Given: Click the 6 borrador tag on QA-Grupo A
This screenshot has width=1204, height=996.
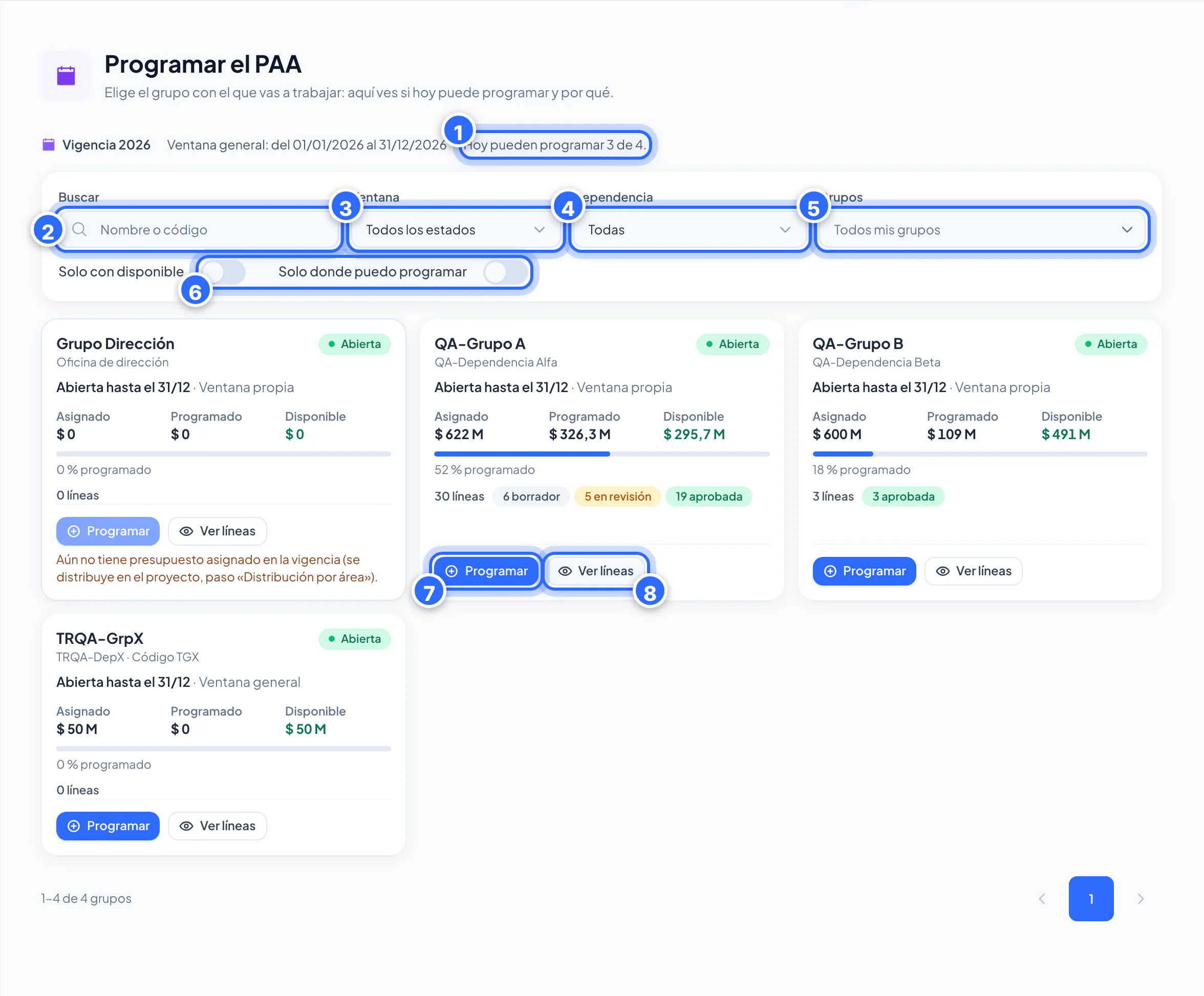Looking at the screenshot, I should coord(531,496).
